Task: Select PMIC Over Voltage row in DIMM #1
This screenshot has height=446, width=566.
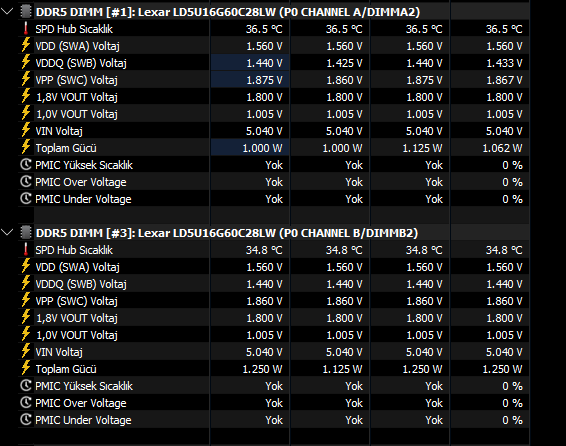Action: [274, 182]
